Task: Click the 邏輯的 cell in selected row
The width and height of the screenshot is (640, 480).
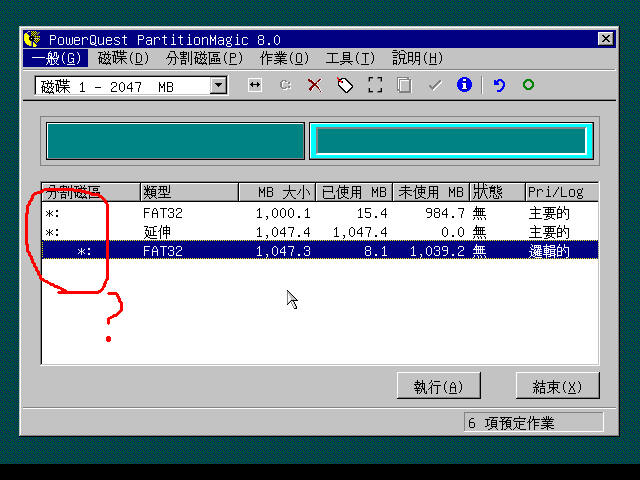Action: (549, 251)
